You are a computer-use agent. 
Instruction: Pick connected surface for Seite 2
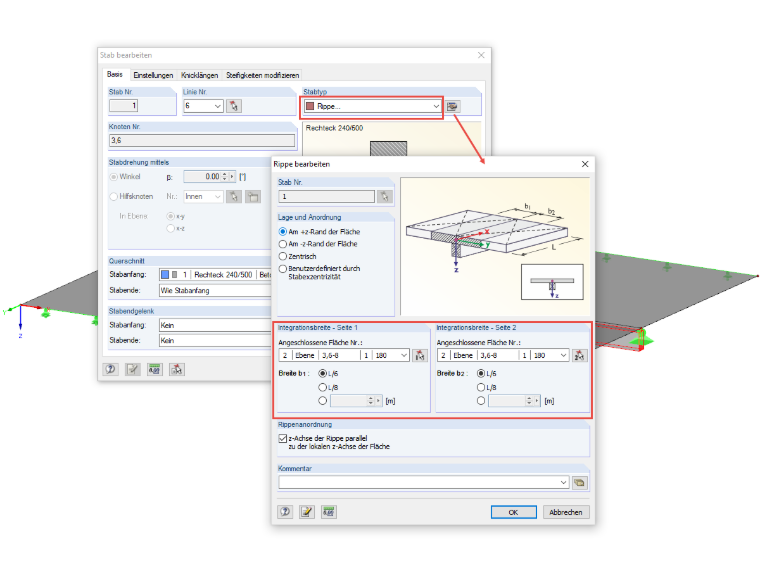[x=579, y=355]
